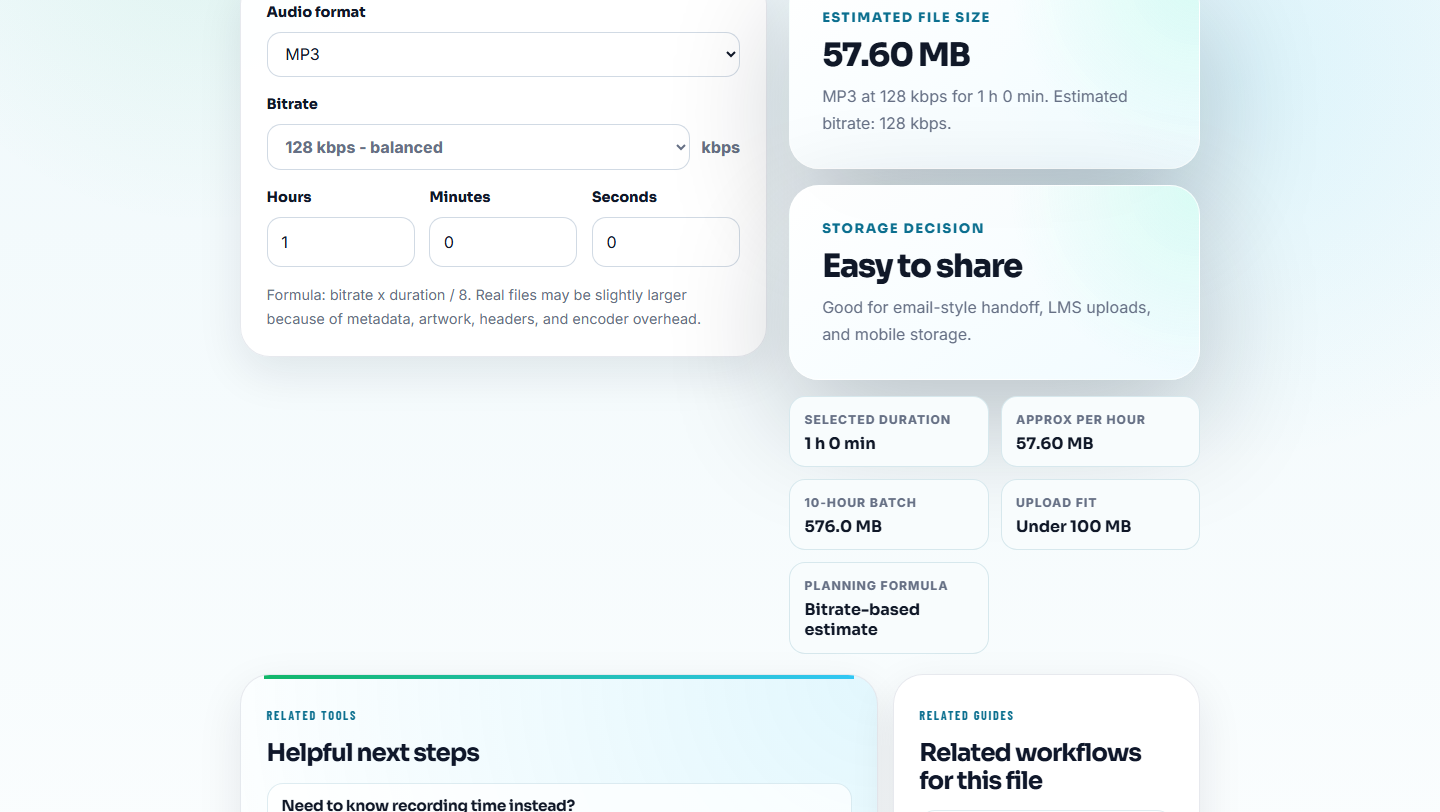Viewport: 1440px width, 812px height.
Task: Open the Audio format dropdown showing MP3
Action: pos(503,54)
